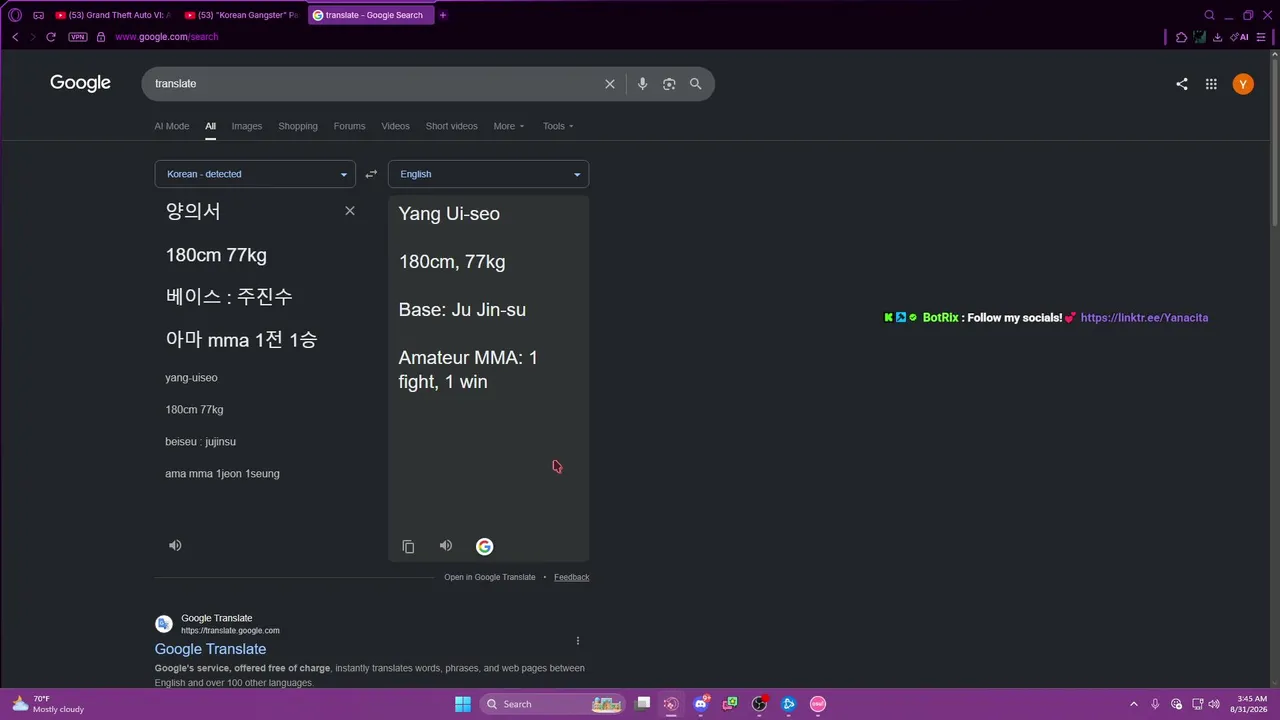Submit search with magnifier button

696,84
